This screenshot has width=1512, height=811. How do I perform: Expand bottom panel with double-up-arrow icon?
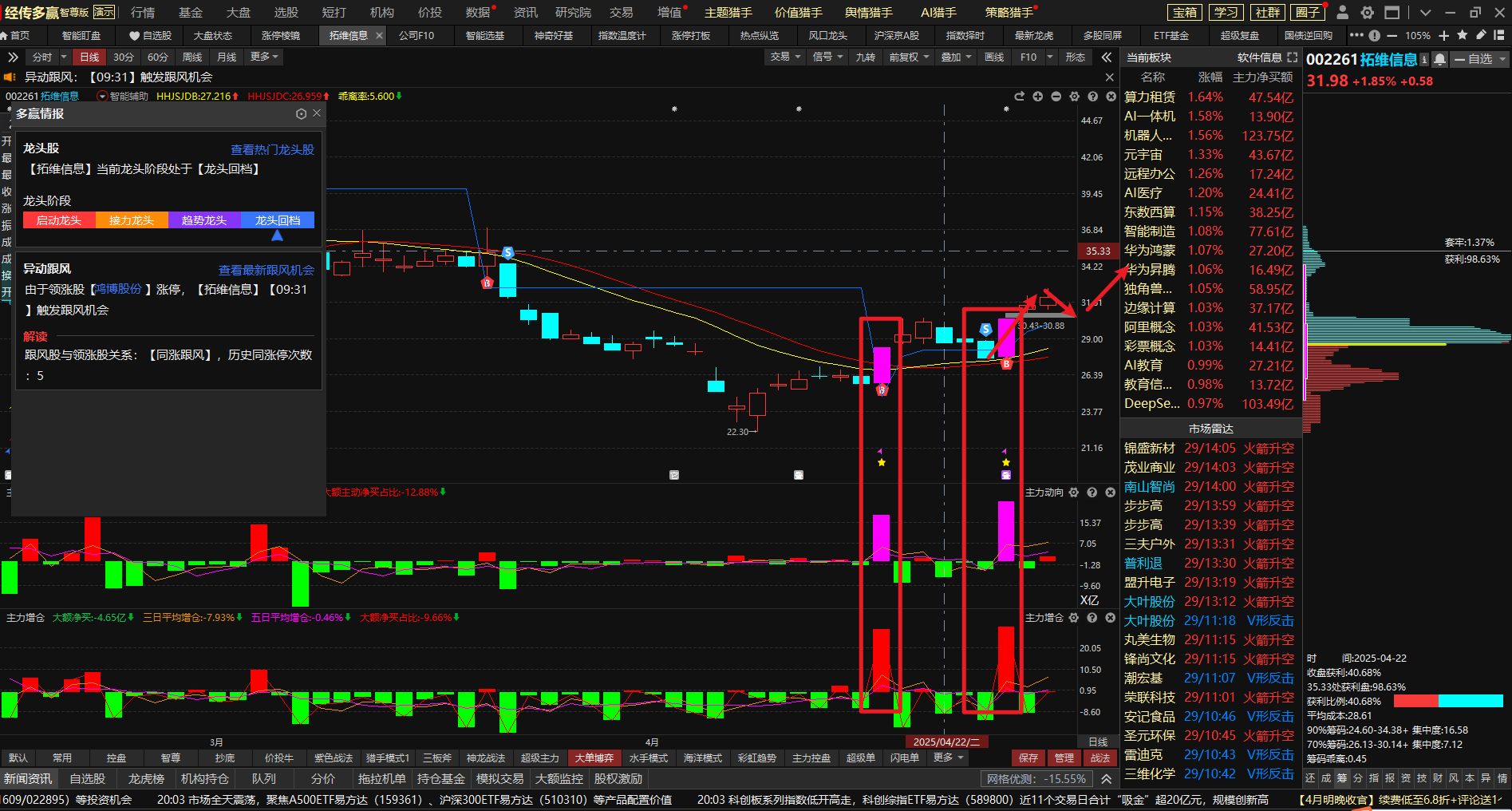(x=1107, y=779)
